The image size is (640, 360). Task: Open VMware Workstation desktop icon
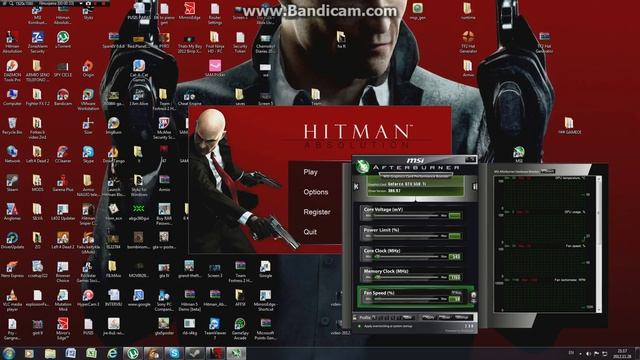88,100
